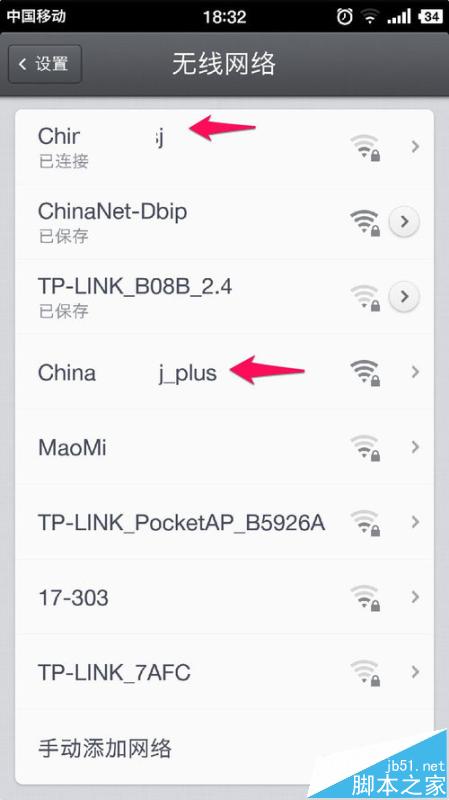Tap the locked wifi icon beside MaoMi
Viewport: 449px width, 800px height.
[x=365, y=447]
